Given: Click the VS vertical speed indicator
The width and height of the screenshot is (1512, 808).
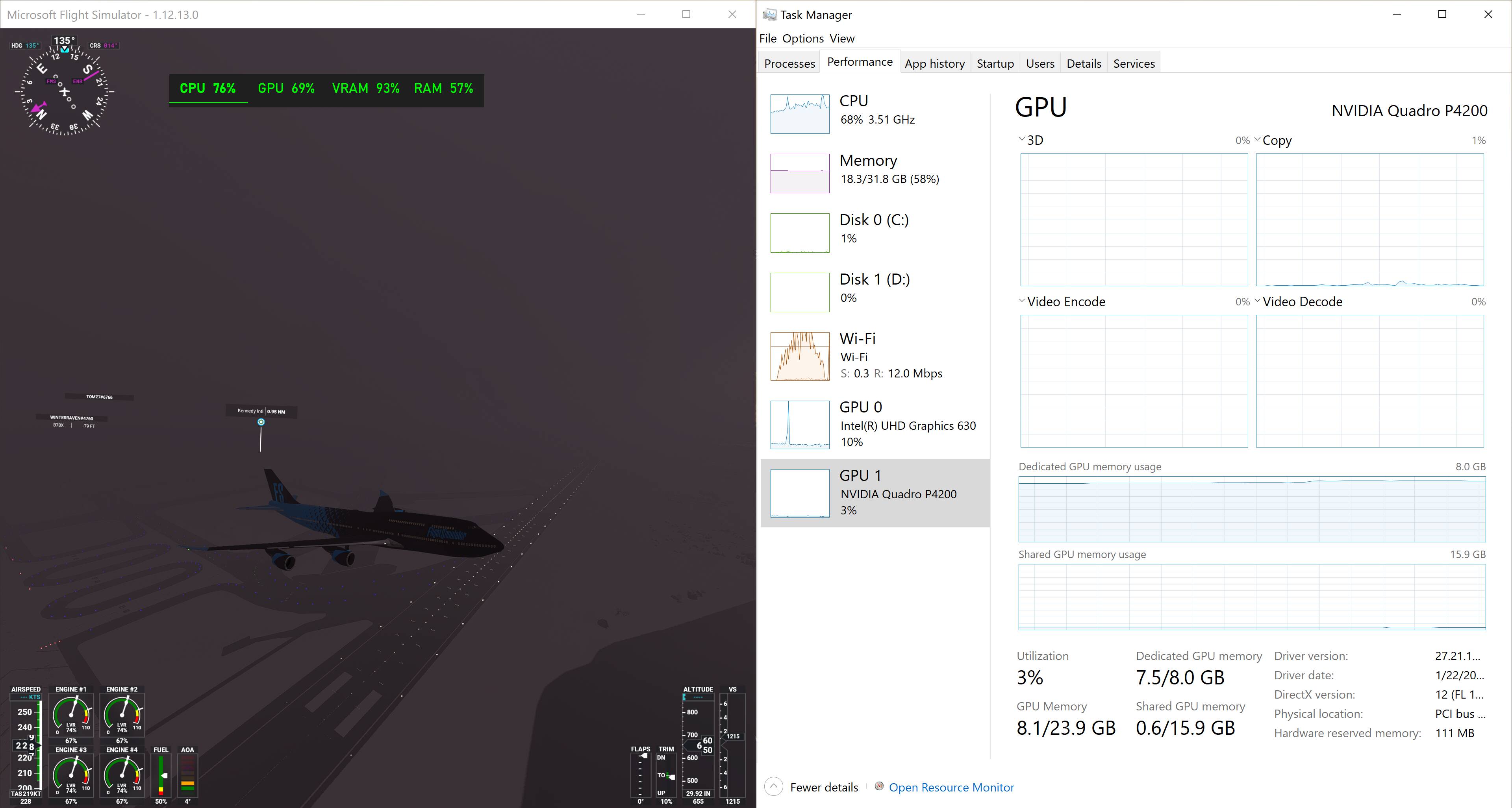Looking at the screenshot, I should tap(732, 745).
